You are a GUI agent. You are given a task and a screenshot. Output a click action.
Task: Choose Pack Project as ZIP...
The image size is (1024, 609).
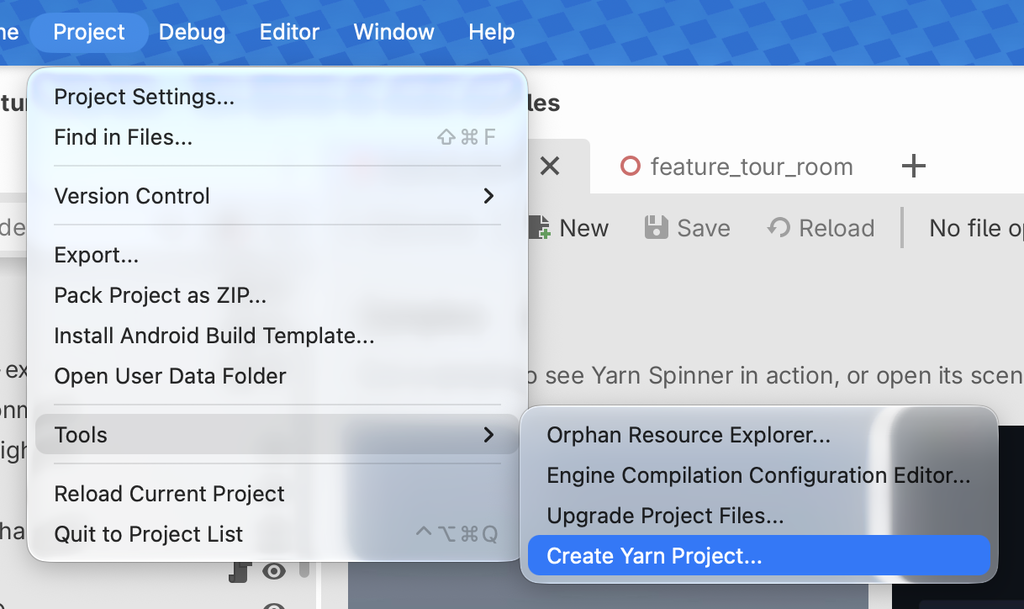(277, 296)
